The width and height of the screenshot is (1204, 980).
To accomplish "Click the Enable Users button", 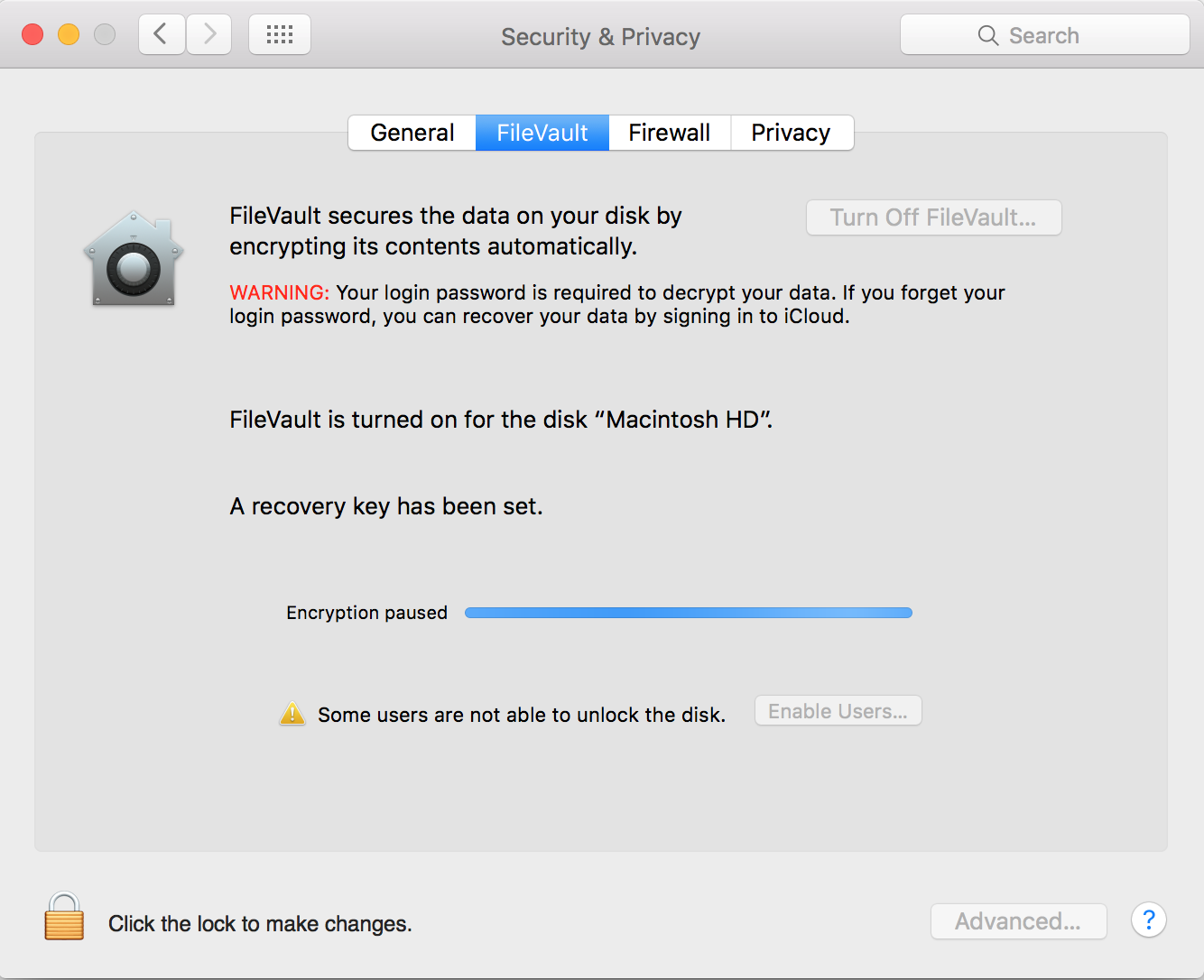I will (x=838, y=711).
